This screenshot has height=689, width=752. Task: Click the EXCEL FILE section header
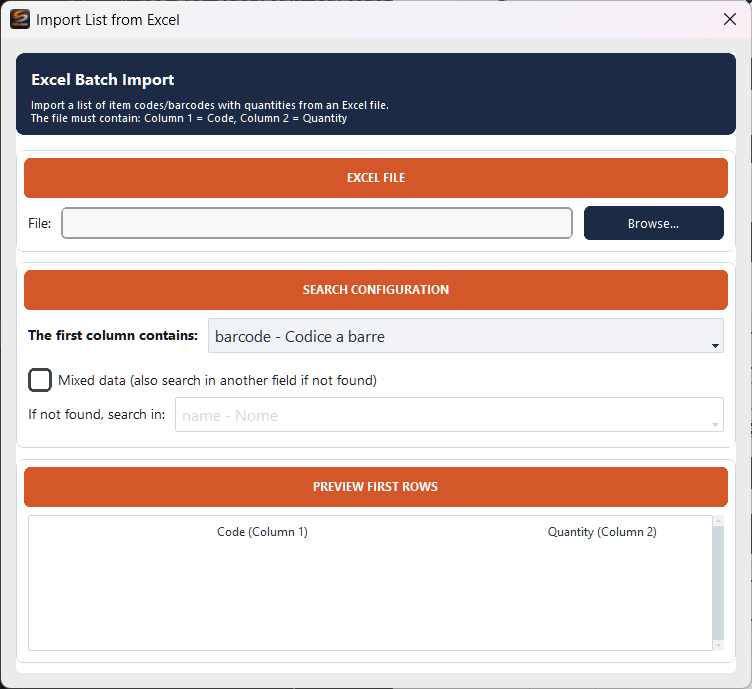376,178
